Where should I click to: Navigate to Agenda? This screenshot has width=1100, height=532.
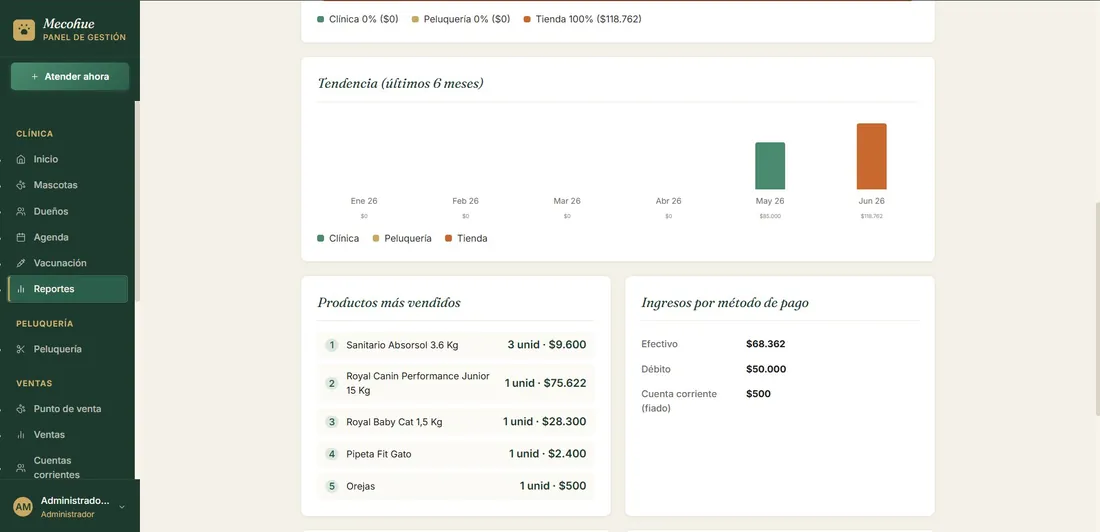tap(68, 237)
